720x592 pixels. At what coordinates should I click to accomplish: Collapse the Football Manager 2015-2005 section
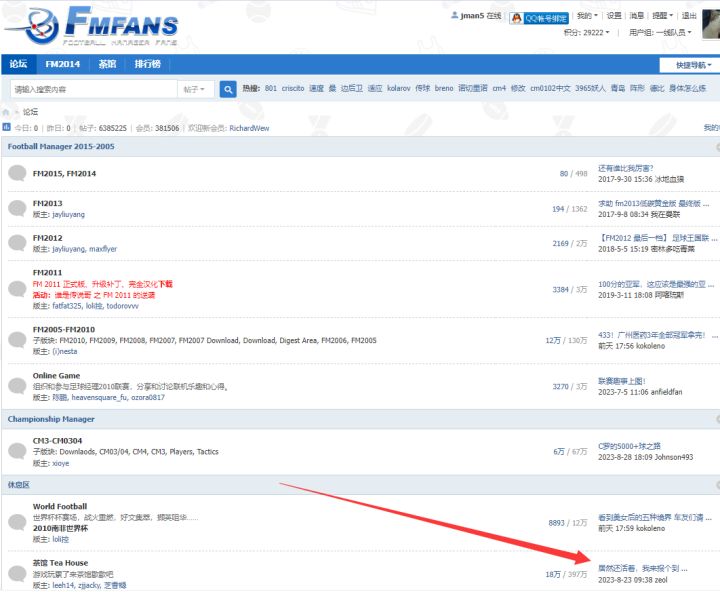coord(718,147)
